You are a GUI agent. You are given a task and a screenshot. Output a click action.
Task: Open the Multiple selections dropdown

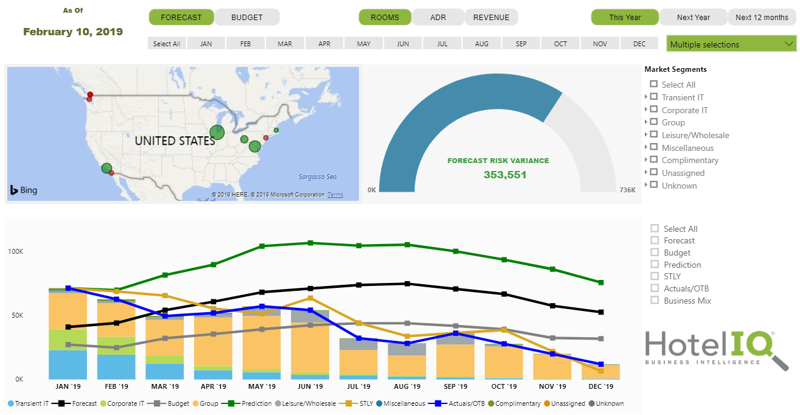click(731, 44)
